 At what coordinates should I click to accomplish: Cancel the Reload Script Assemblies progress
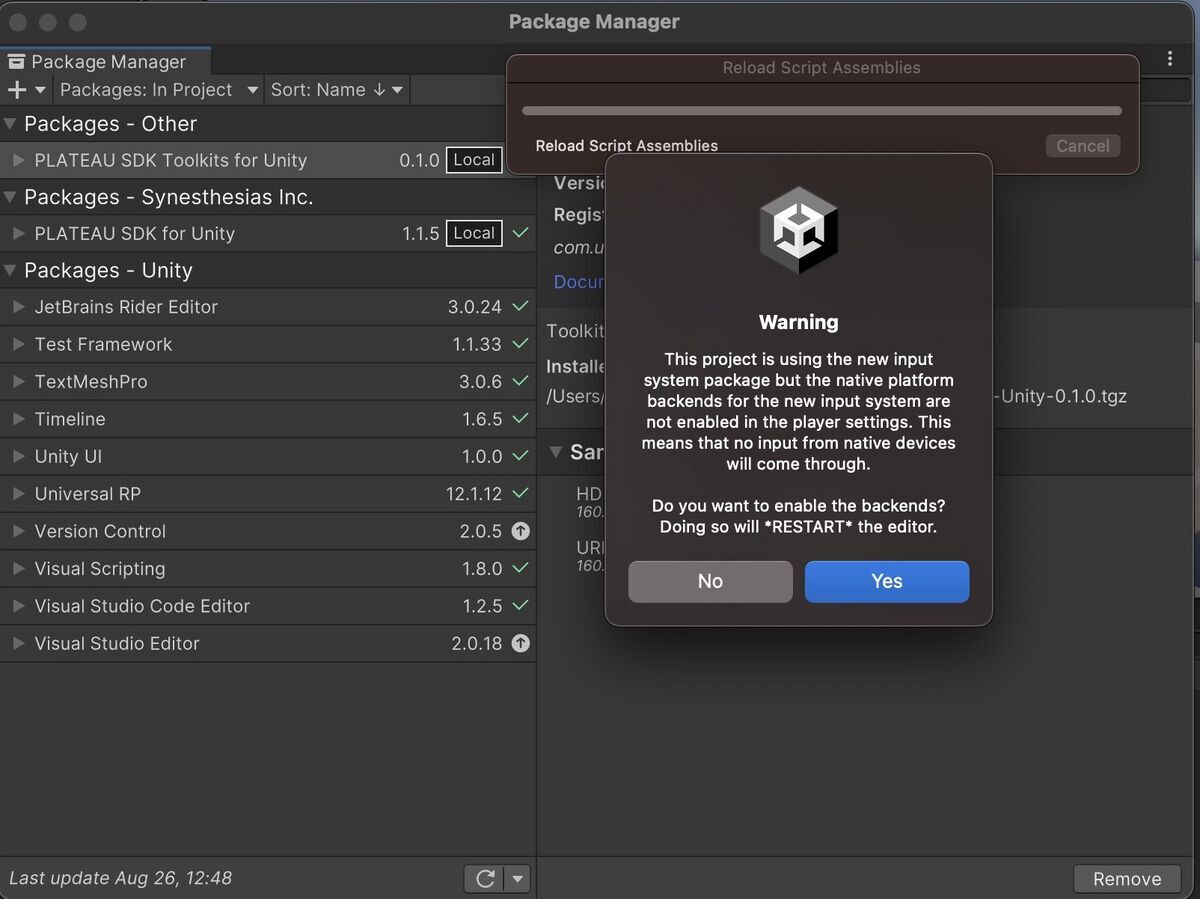click(1083, 146)
